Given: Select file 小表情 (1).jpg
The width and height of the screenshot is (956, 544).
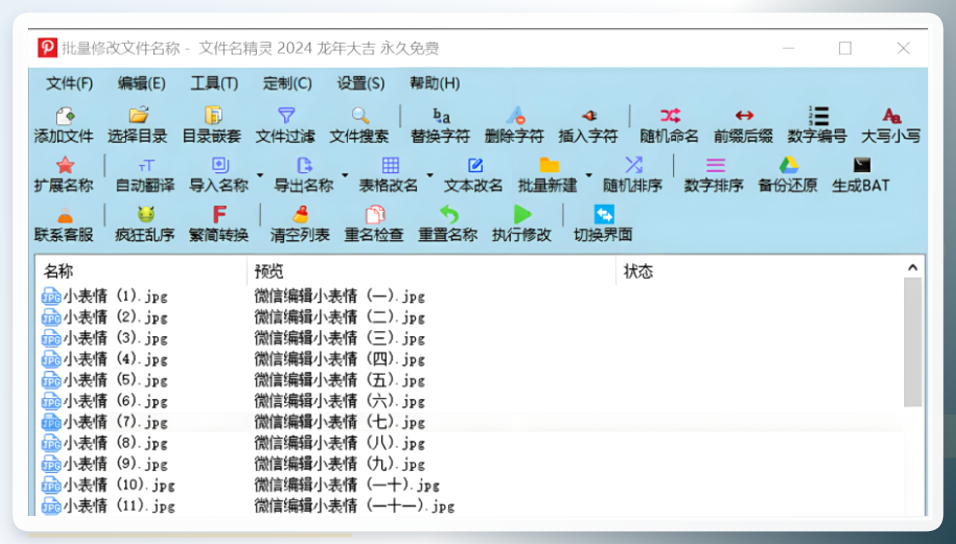Looking at the screenshot, I should click(104, 296).
